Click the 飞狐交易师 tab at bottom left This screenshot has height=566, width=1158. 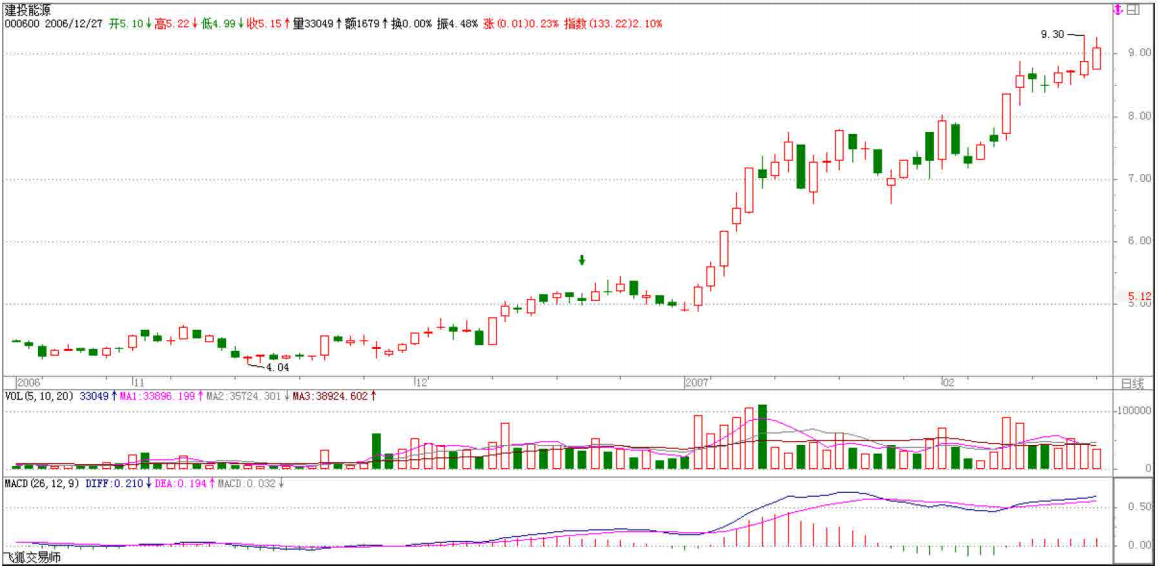(x=31, y=557)
